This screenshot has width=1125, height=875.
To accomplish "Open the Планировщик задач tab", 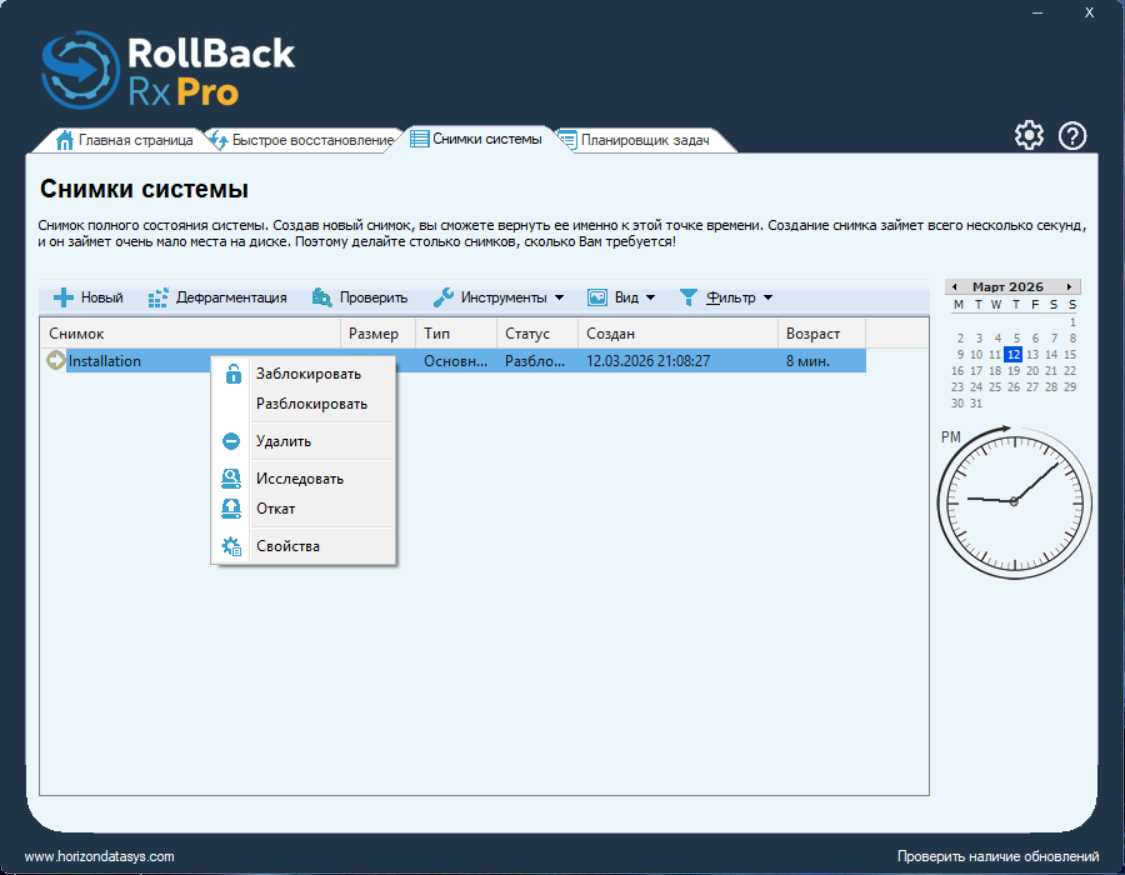I will click(635, 140).
